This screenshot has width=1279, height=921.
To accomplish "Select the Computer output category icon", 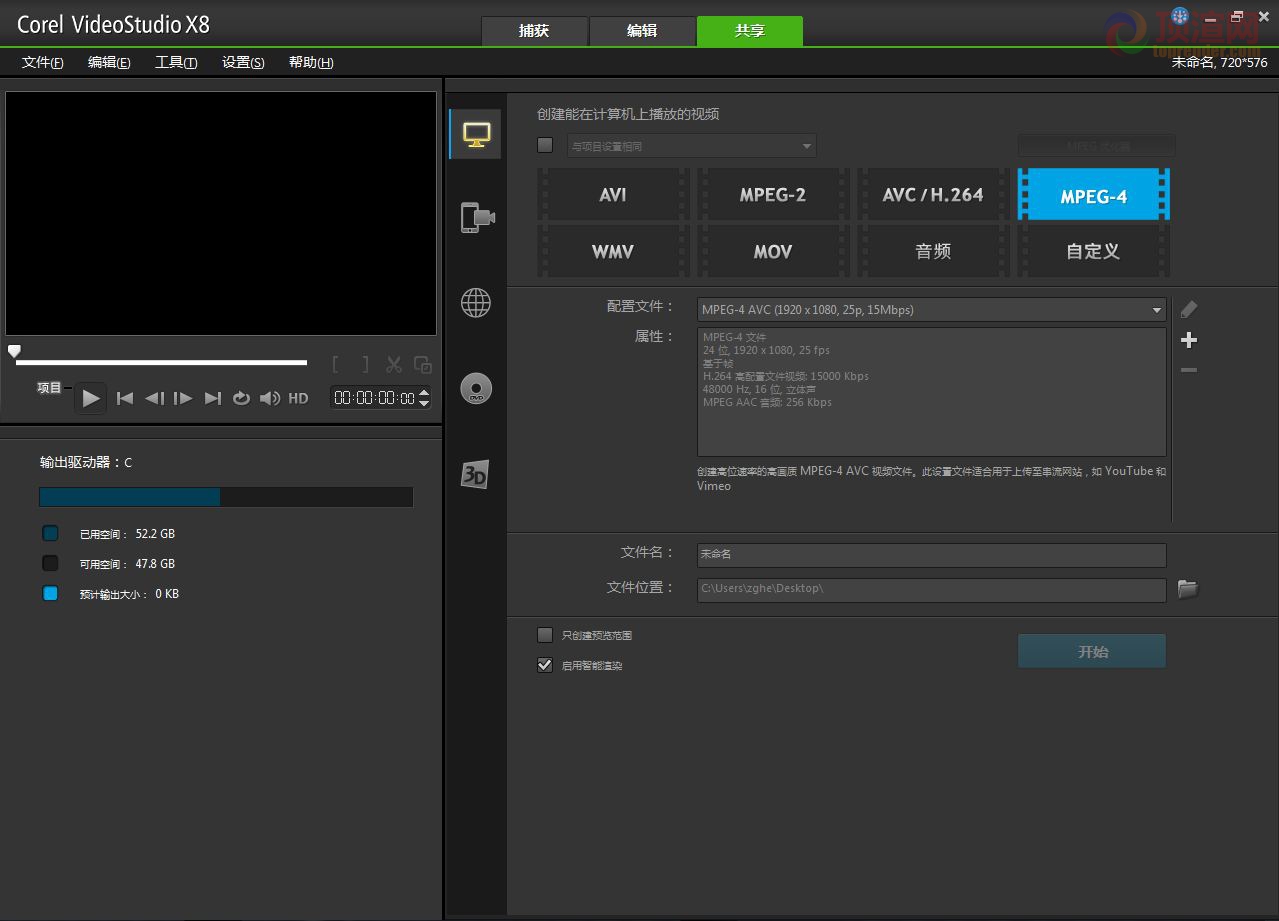I will 475,134.
